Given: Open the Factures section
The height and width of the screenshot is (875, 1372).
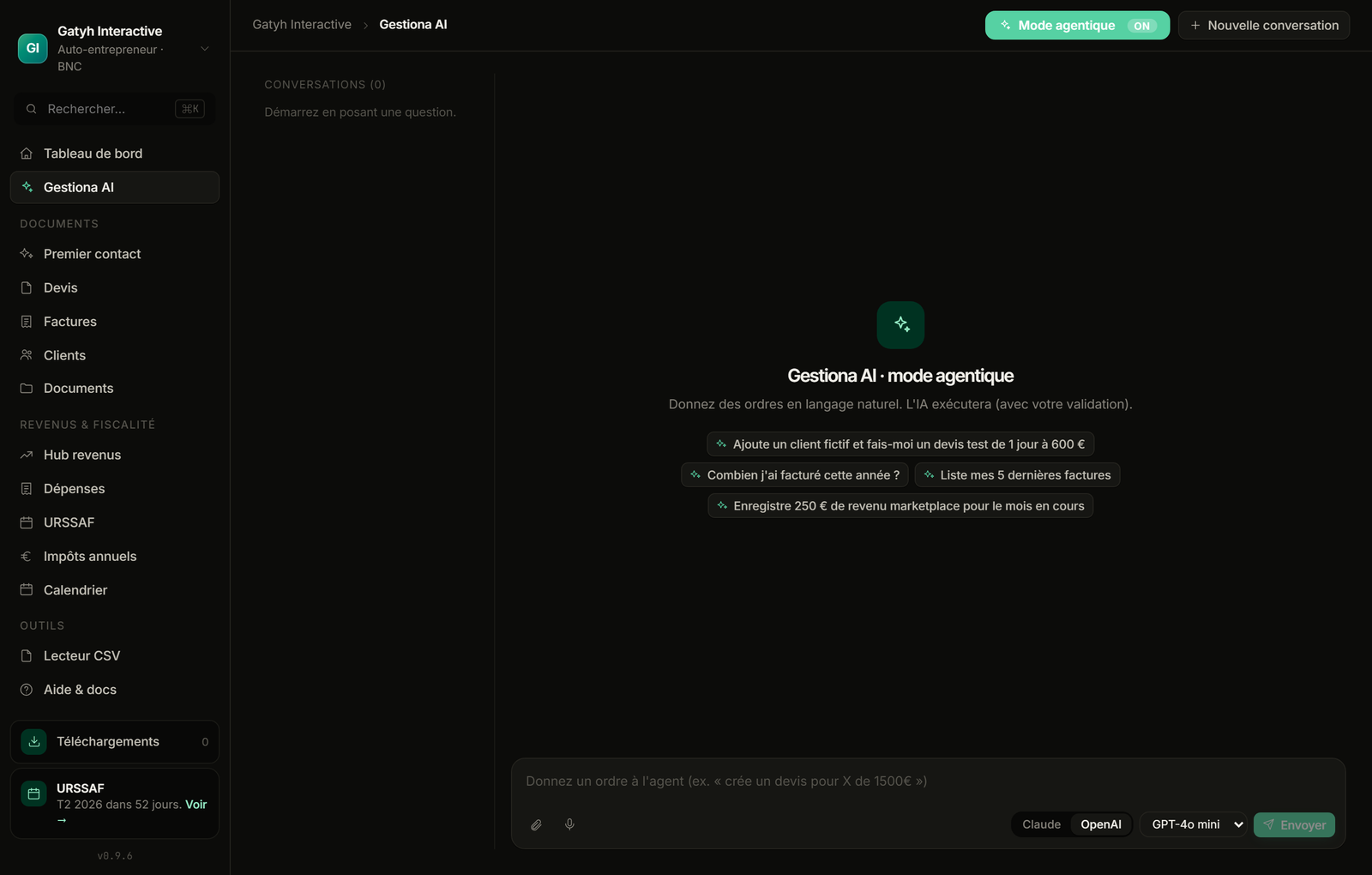Looking at the screenshot, I should [114, 322].
